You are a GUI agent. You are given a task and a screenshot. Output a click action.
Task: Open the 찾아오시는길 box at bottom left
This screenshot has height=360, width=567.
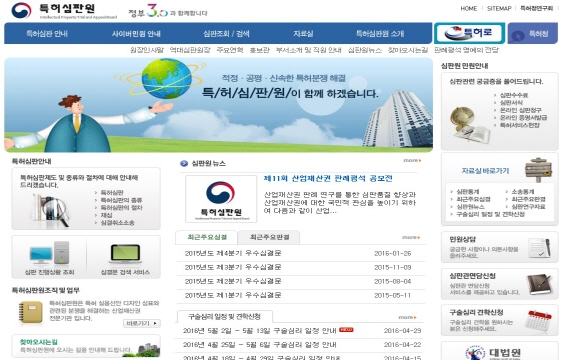[x=86, y=346]
